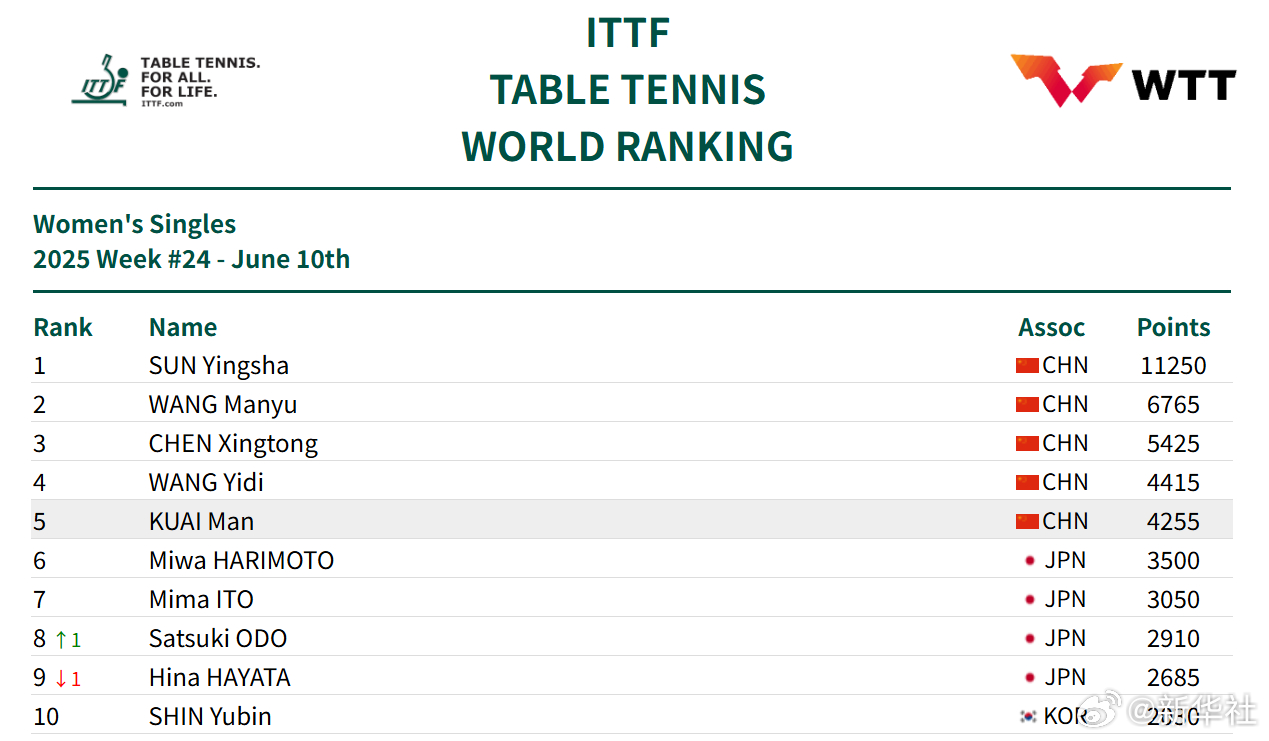Image resolution: width=1269 pixels, height=741 pixels.
Task: Open player CHEN Xingtong
Action: coord(233,444)
